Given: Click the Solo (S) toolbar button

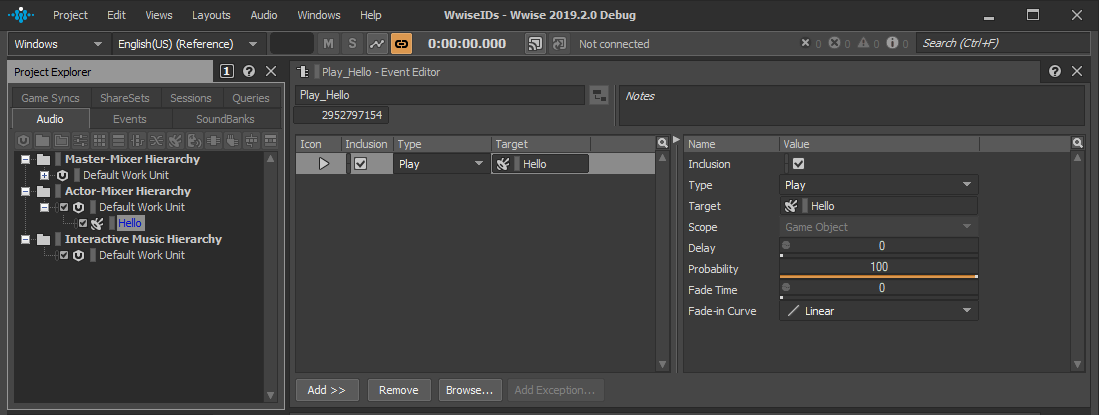Looking at the screenshot, I should coord(352,44).
